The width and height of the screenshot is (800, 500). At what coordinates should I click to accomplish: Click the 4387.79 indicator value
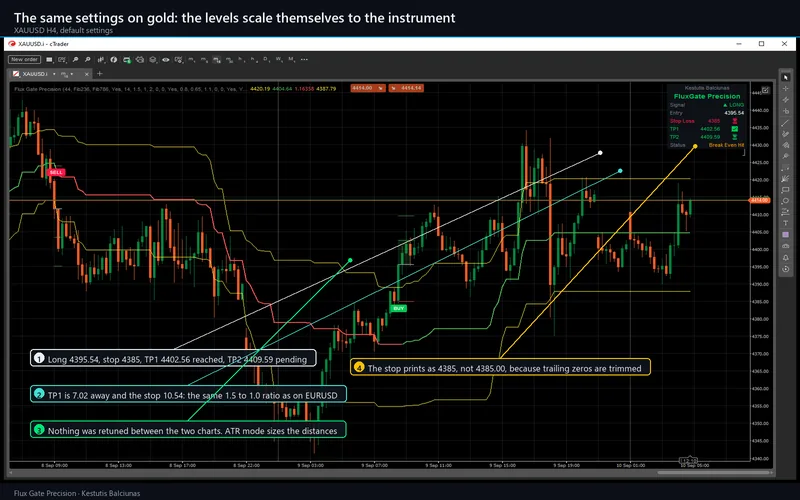[326, 89]
